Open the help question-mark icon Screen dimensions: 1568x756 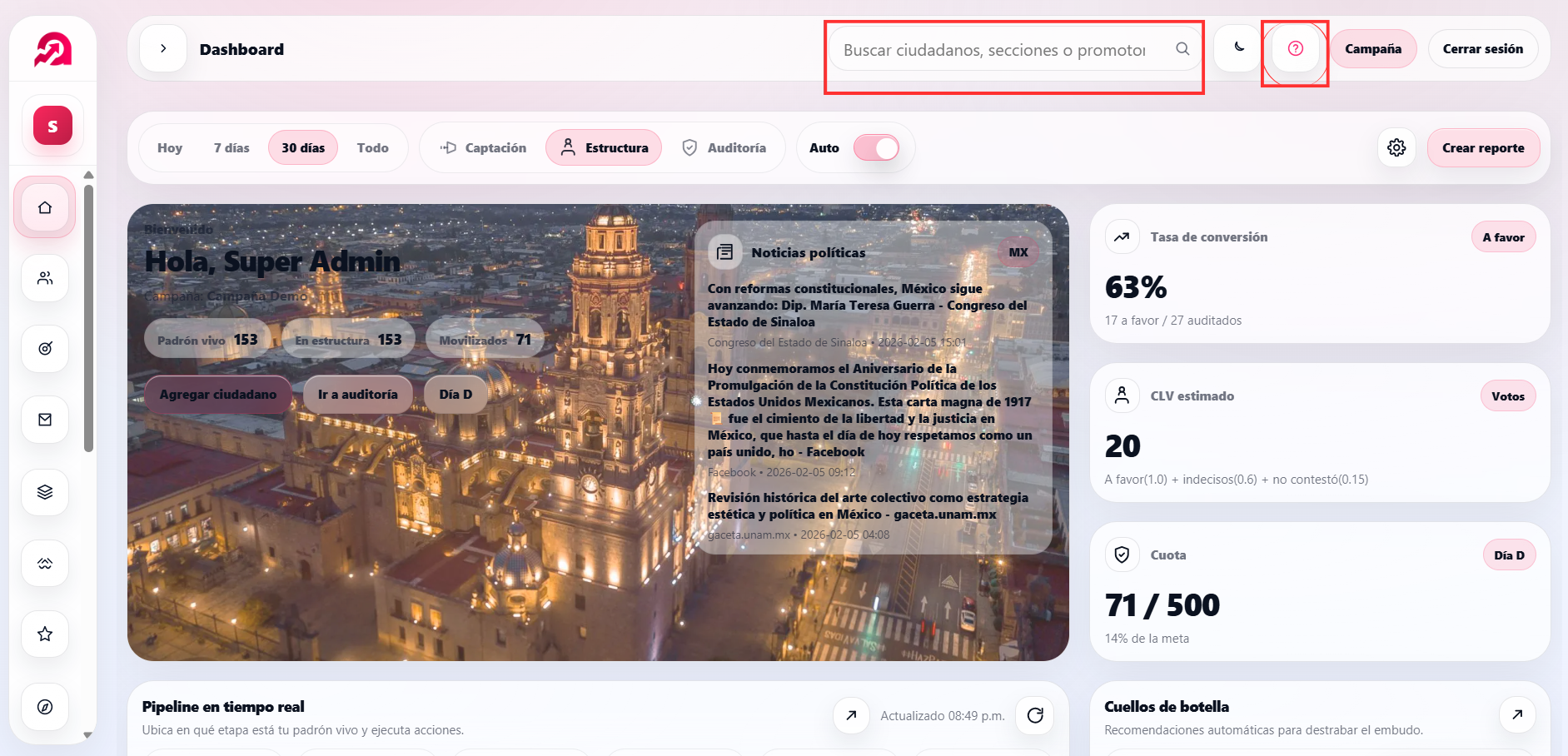[1295, 48]
